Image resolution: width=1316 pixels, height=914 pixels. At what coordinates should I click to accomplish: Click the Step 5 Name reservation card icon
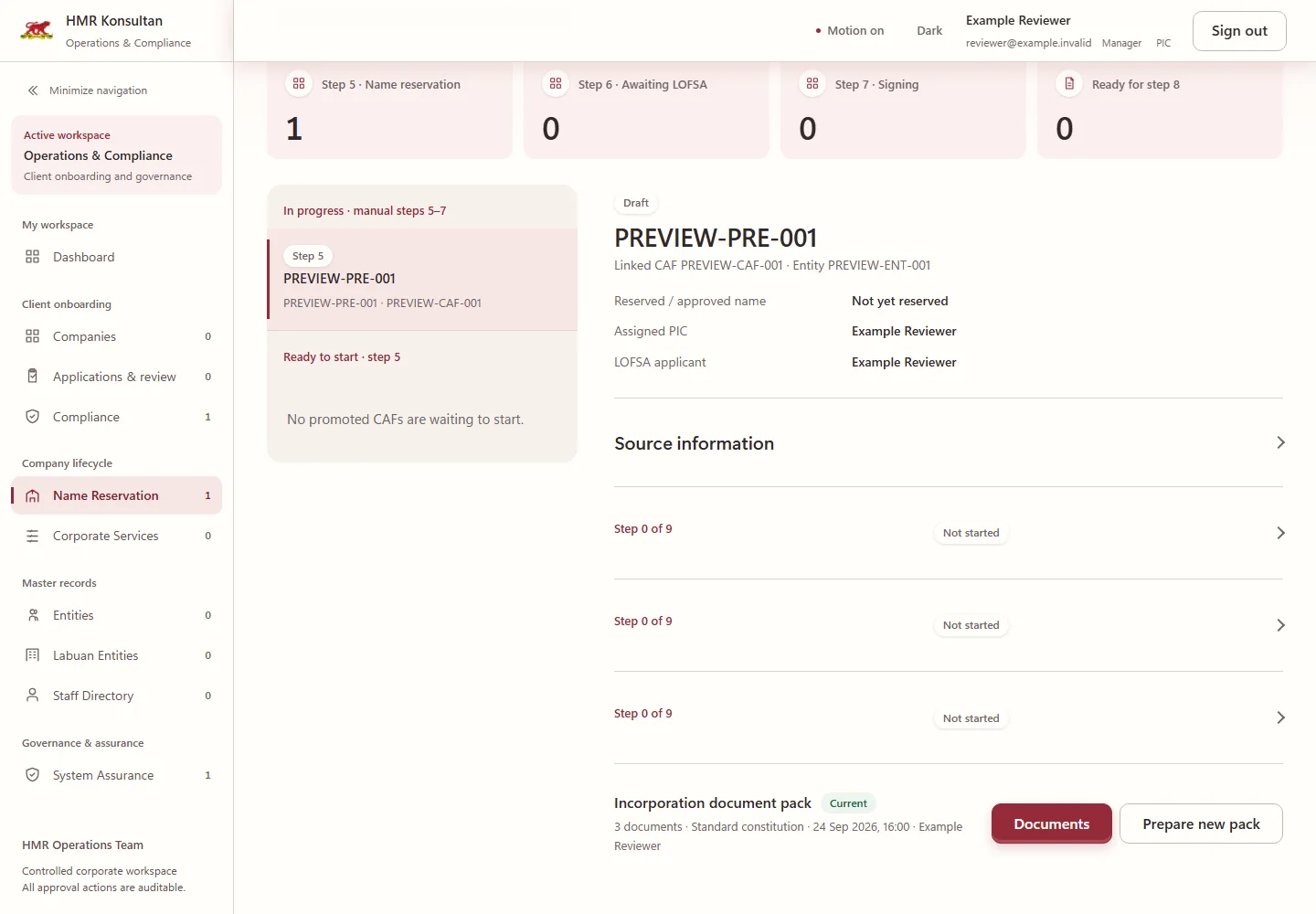[x=299, y=84]
